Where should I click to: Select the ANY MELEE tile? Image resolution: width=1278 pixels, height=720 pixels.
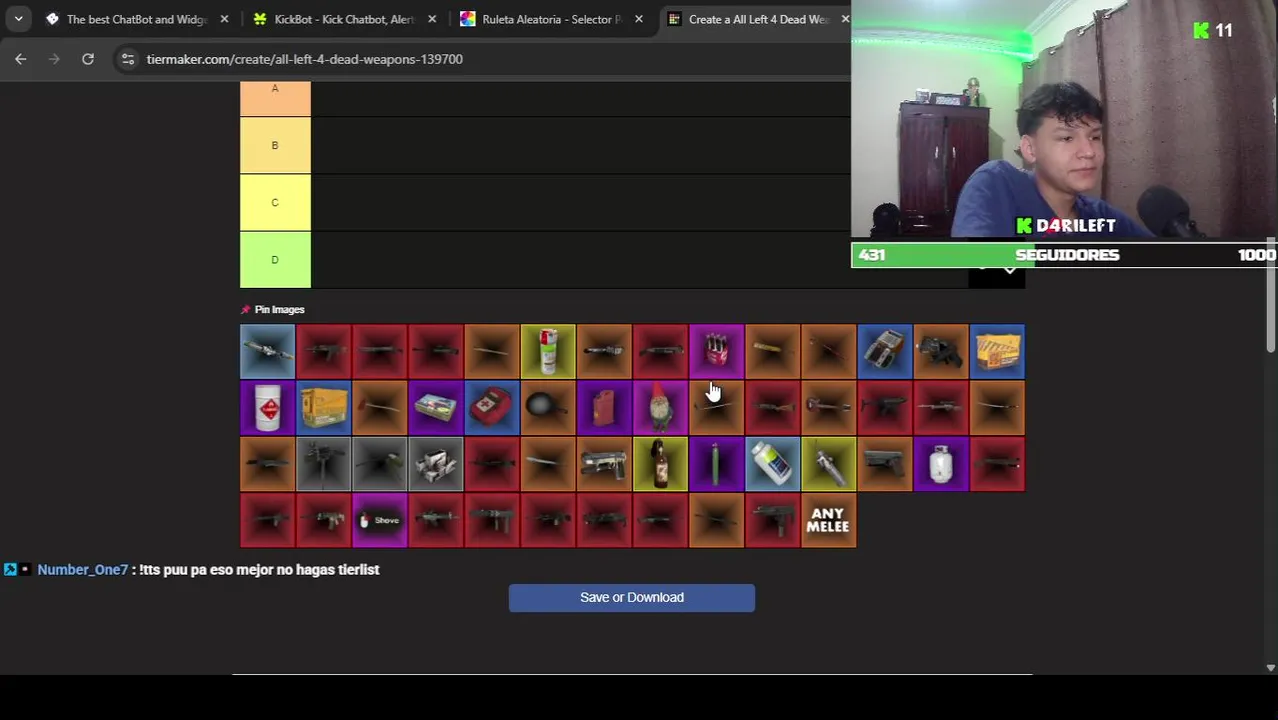coord(828,520)
